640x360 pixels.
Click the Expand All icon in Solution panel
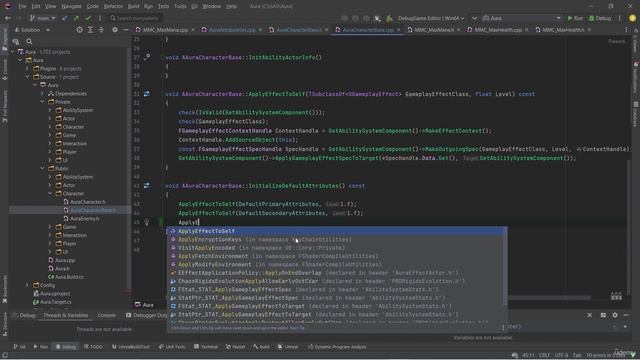pos(90,30)
